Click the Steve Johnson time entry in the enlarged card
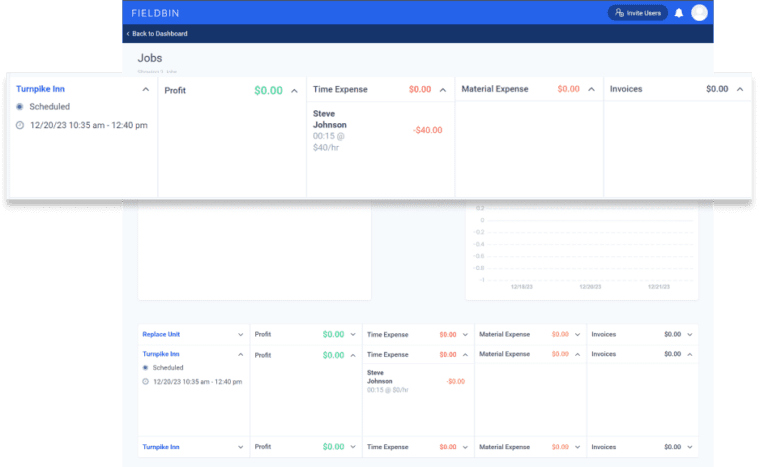The height and width of the screenshot is (467, 768). point(330,120)
